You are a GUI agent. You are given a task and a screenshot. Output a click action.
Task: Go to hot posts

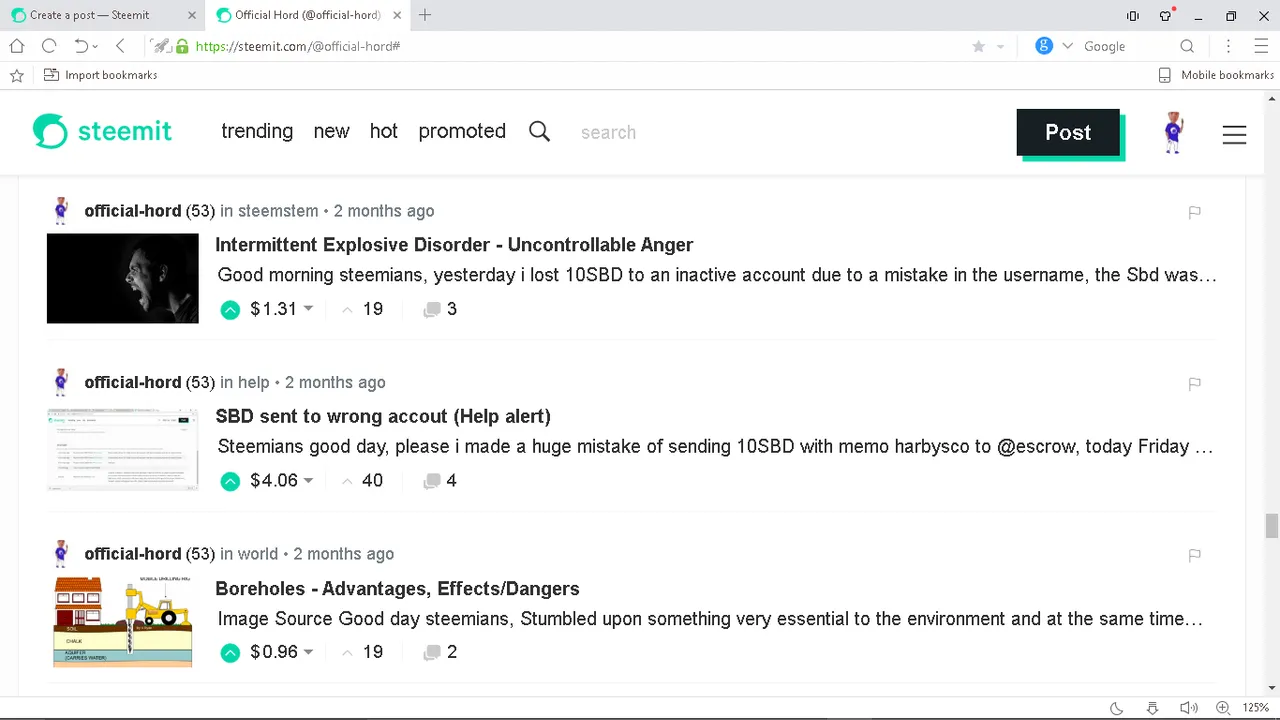384,131
